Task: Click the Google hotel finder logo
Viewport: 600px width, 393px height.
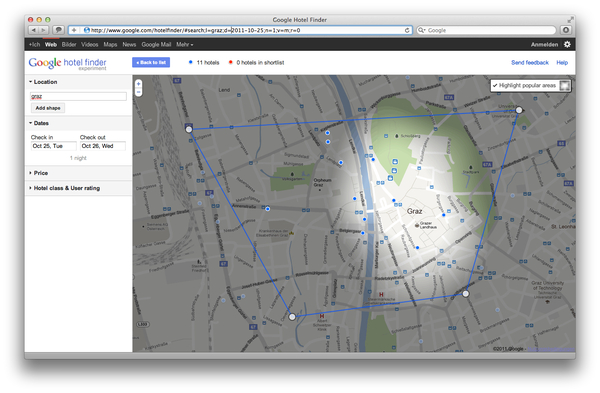Action: click(67, 63)
